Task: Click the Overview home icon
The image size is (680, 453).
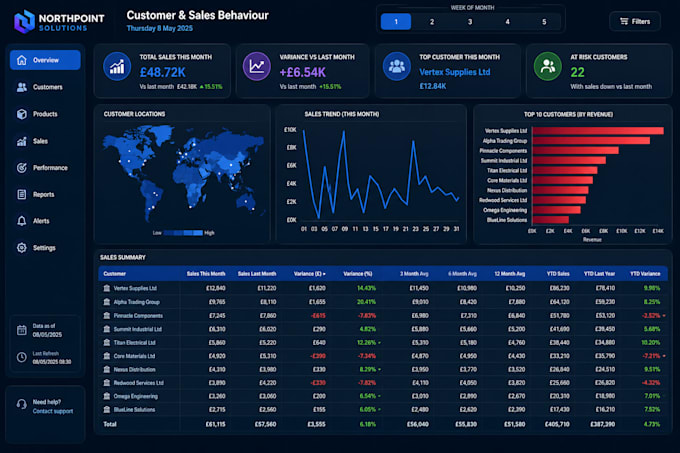Action: pyautogui.click(x=22, y=60)
